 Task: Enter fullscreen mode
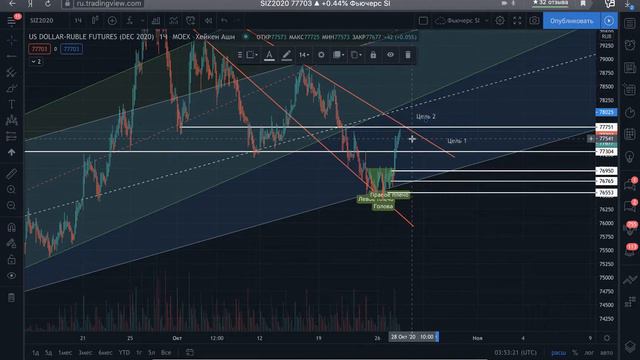point(517,20)
